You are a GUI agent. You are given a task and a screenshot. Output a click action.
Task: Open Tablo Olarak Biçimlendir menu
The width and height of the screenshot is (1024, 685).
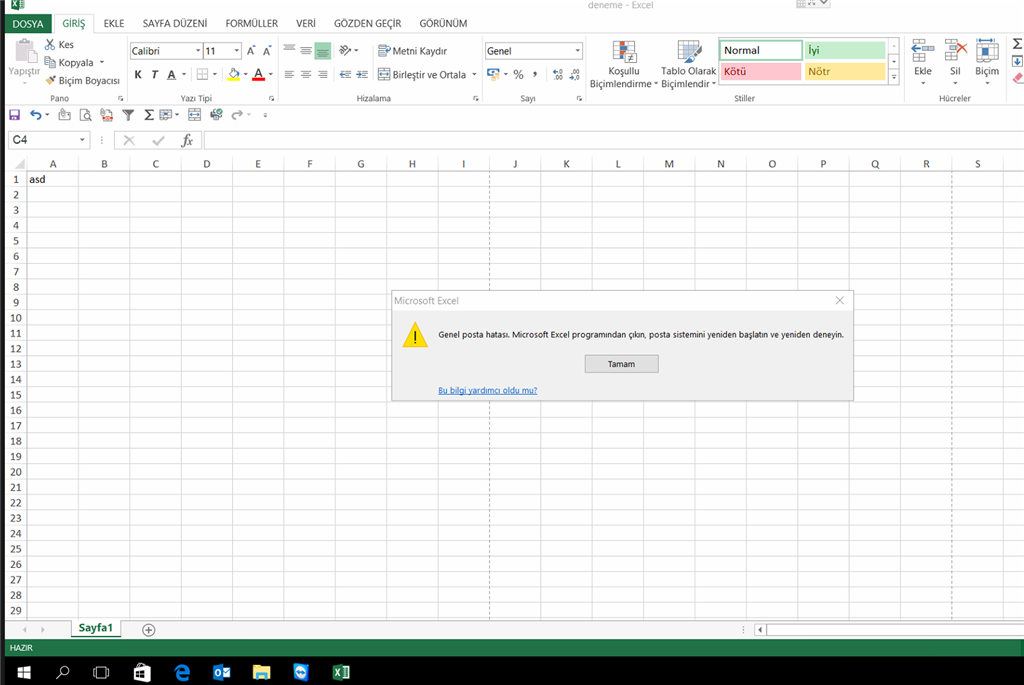[x=688, y=64]
